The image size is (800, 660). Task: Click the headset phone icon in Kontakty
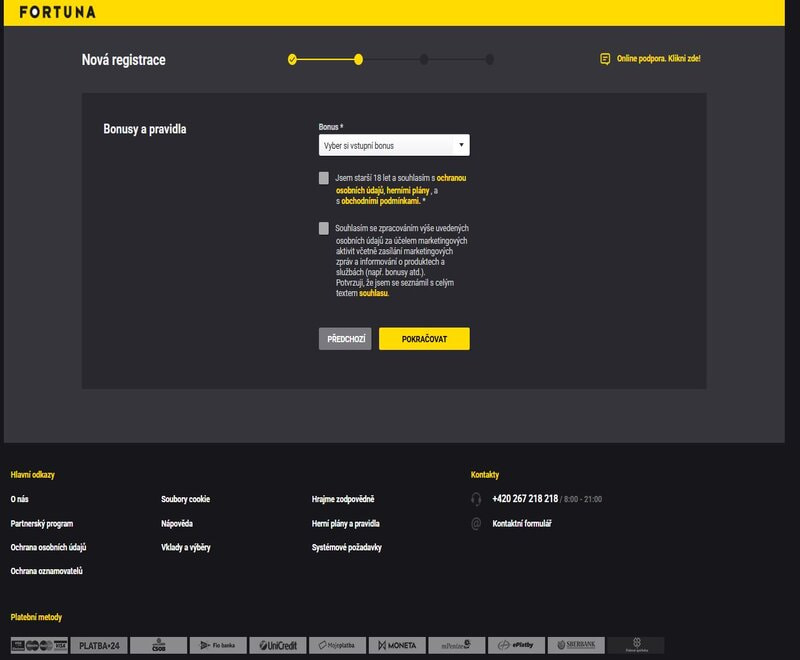pos(476,499)
